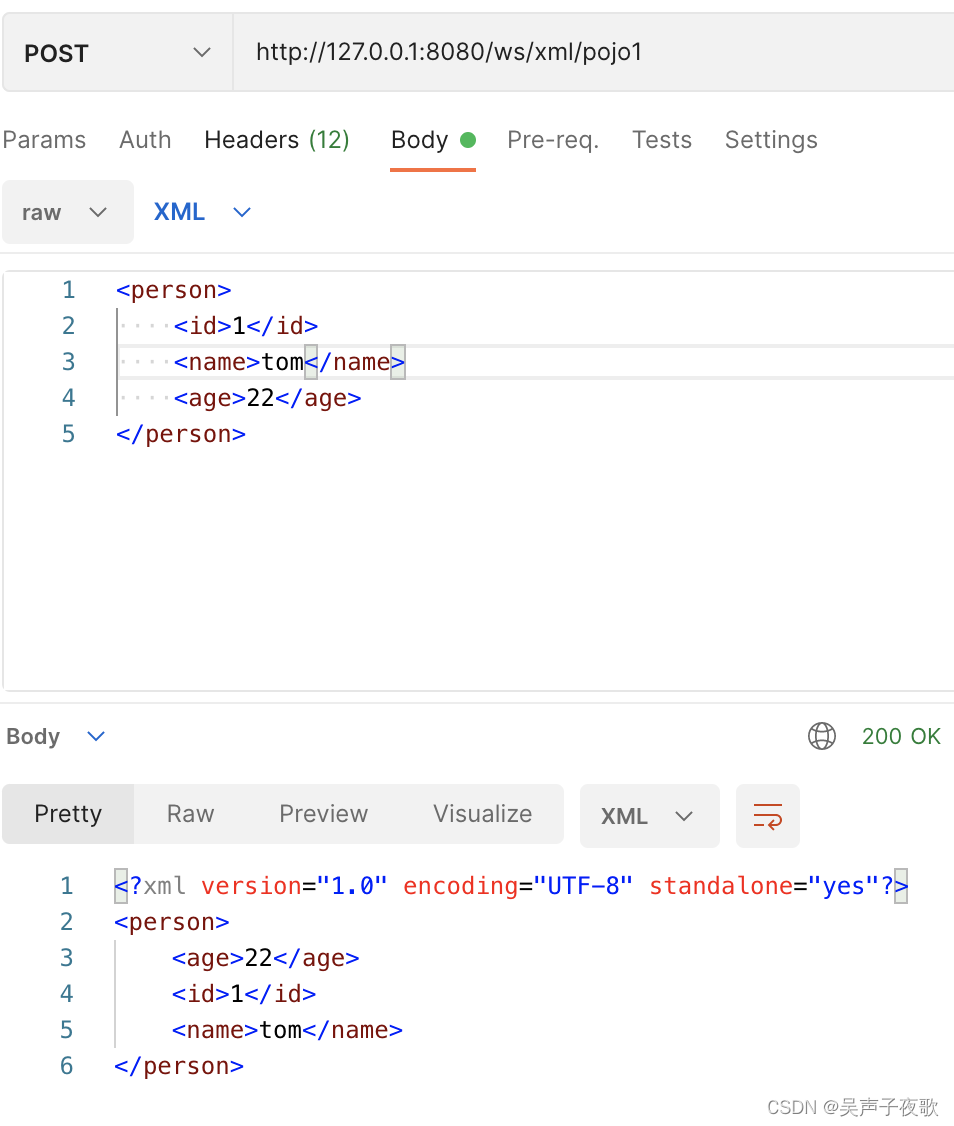Image resolution: width=954 pixels, height=1126 pixels.
Task: Select the Preview response view
Action: point(323,814)
